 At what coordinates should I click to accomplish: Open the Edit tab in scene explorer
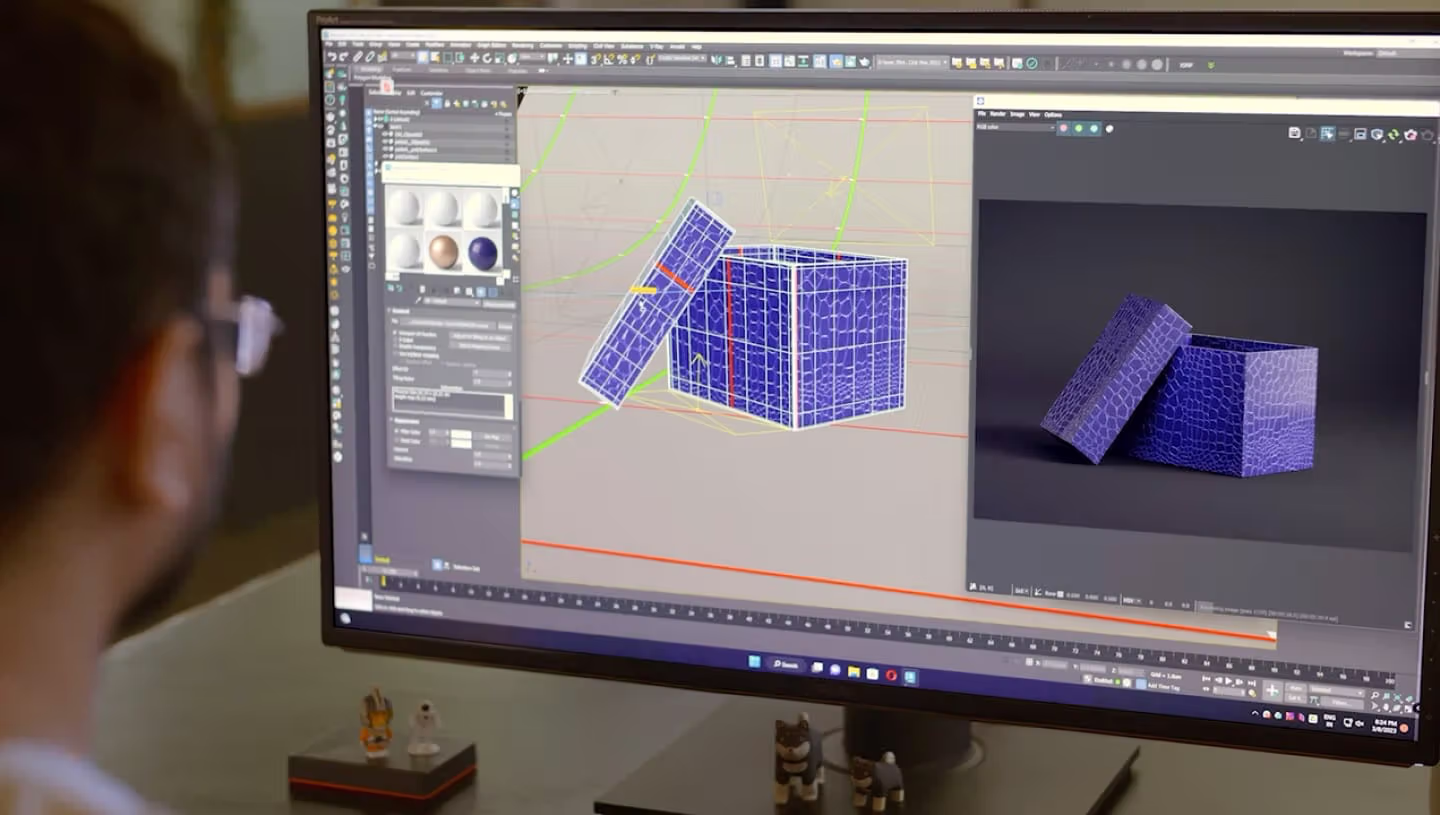pyautogui.click(x=411, y=92)
